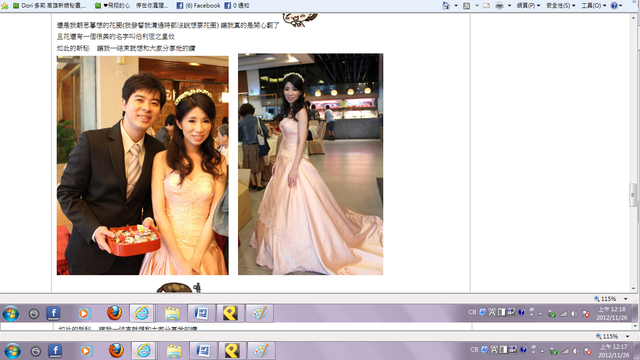
Task: Click Facebook icon in the 12:17 taskbar
Action: 55,351
